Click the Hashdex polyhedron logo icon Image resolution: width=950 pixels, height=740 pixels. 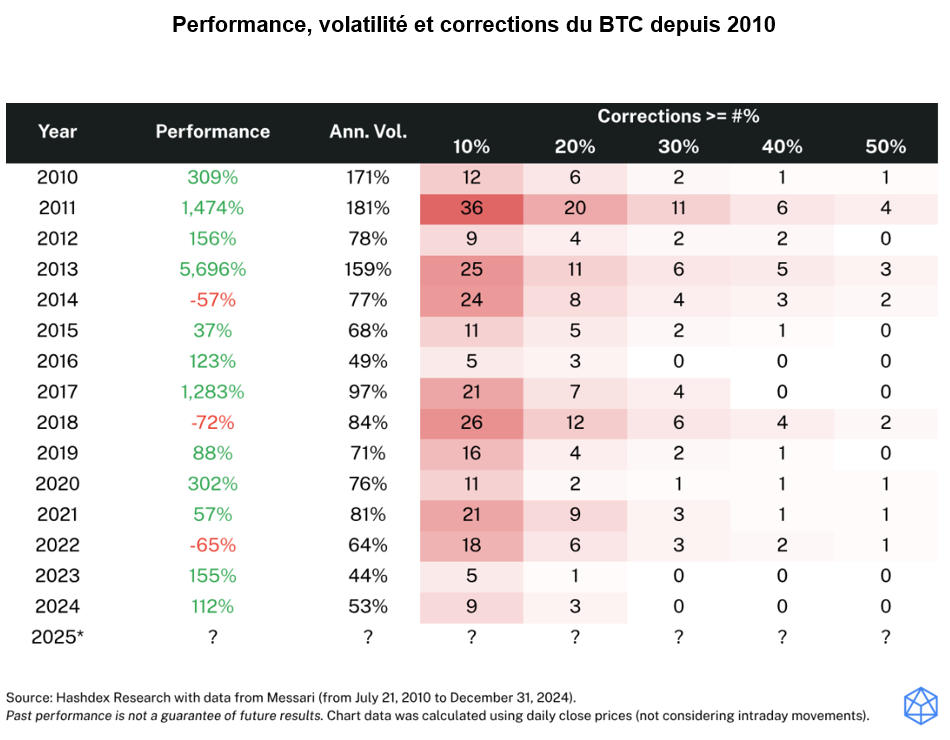point(919,705)
